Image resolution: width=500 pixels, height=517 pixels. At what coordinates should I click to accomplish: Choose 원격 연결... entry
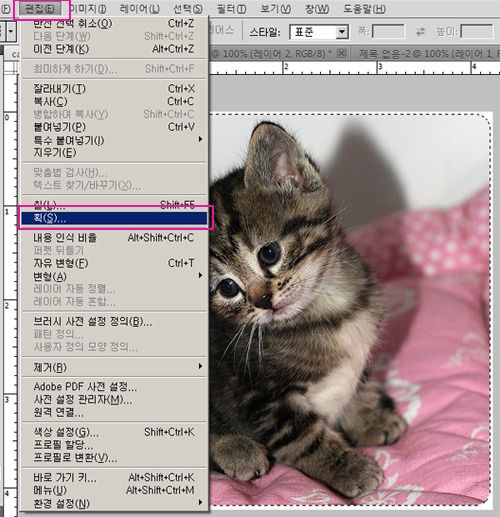pyautogui.click(x=114, y=413)
